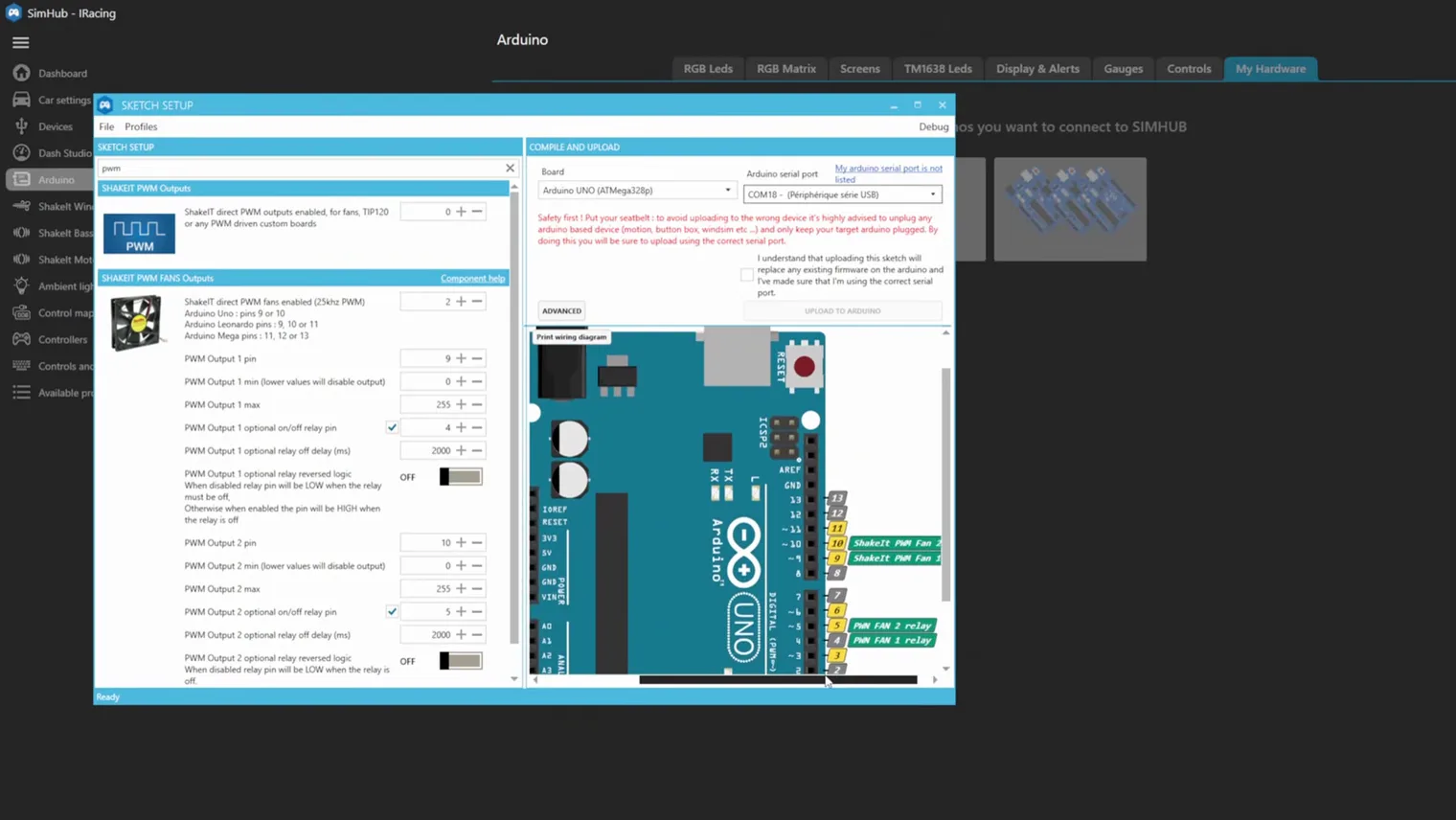Click the ADVANCED button
This screenshot has height=820, width=1456.
(561, 310)
